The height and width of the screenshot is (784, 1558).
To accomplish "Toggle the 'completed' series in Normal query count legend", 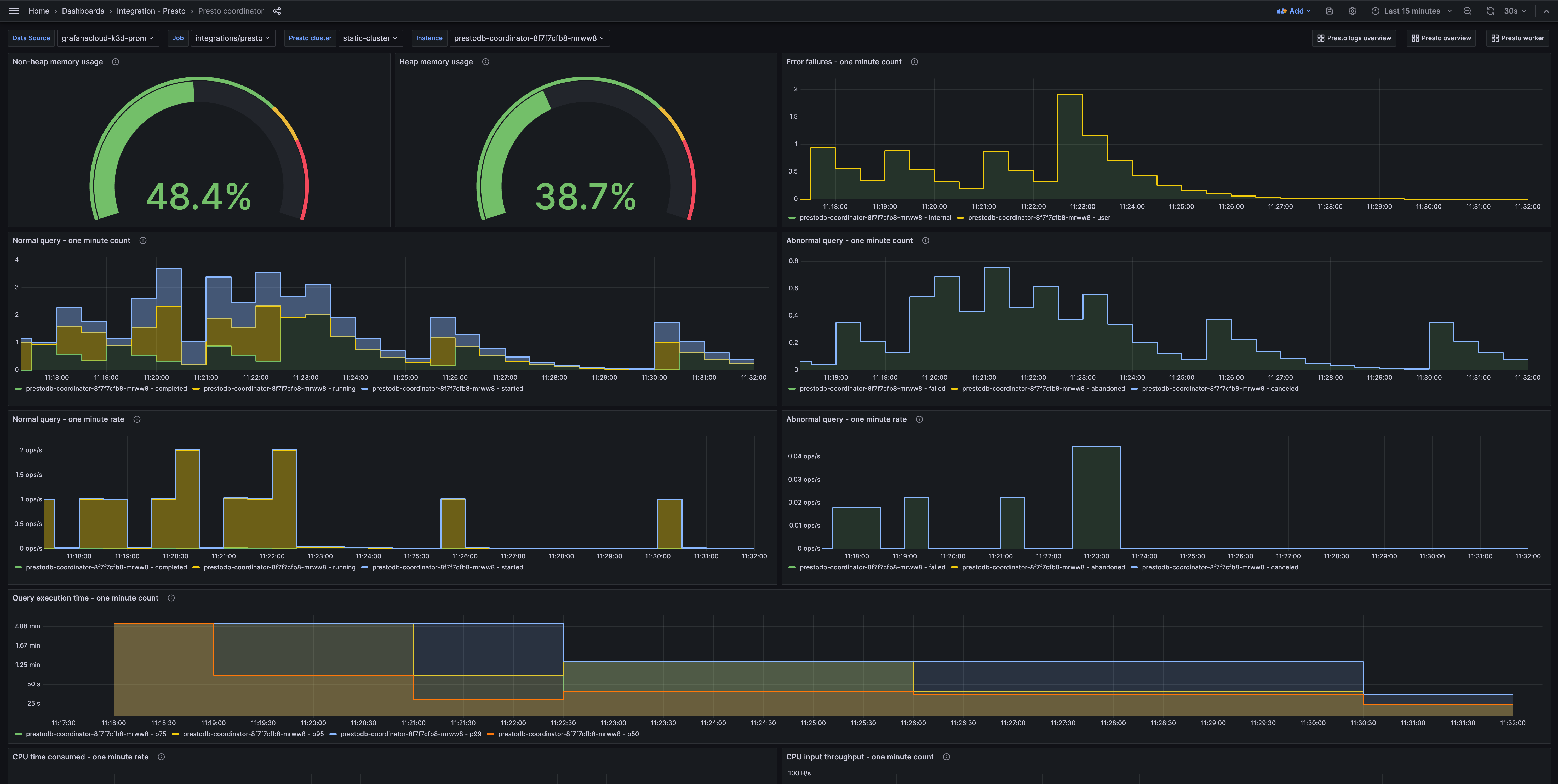I will 106,389.
